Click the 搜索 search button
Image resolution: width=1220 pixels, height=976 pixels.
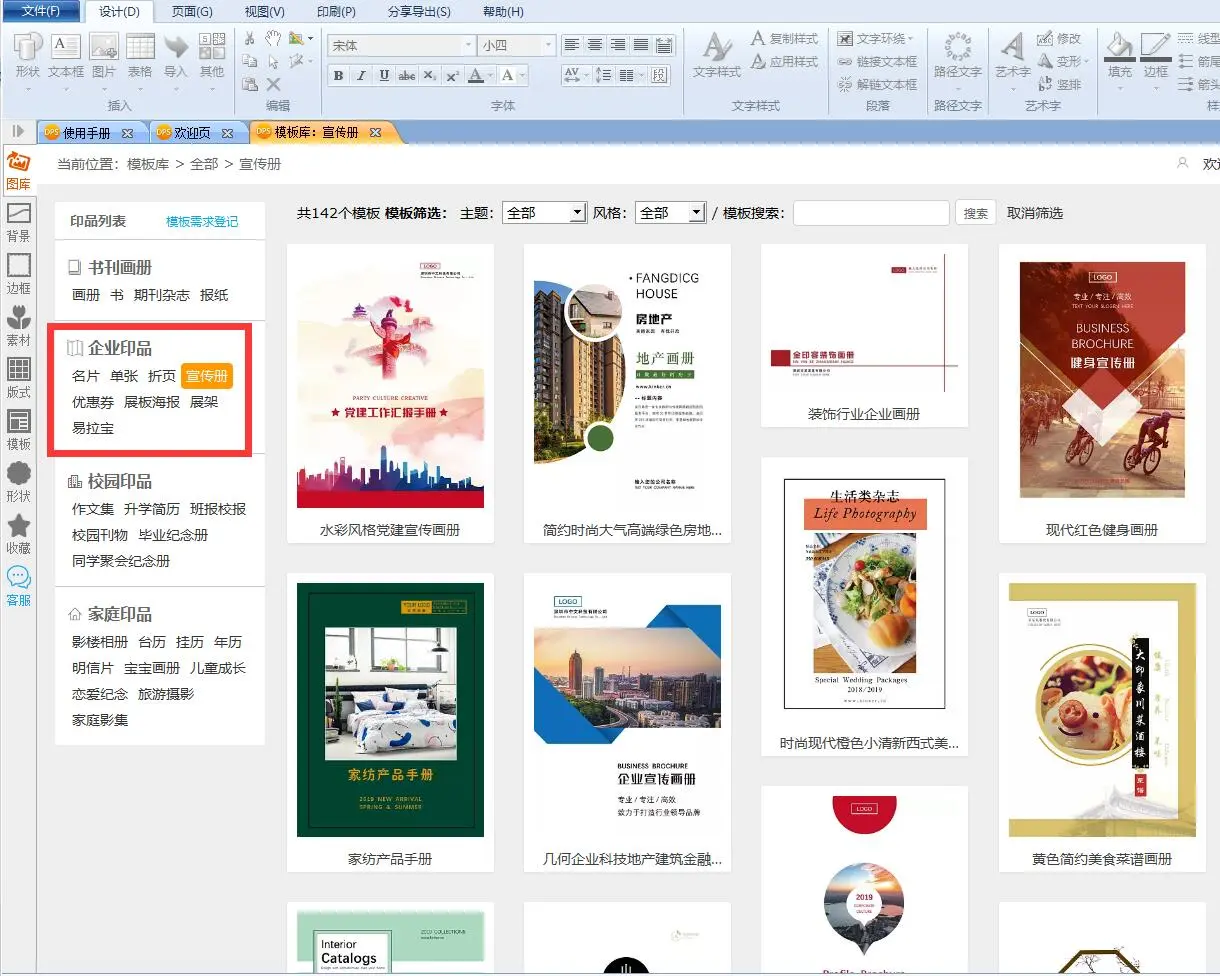(x=976, y=213)
